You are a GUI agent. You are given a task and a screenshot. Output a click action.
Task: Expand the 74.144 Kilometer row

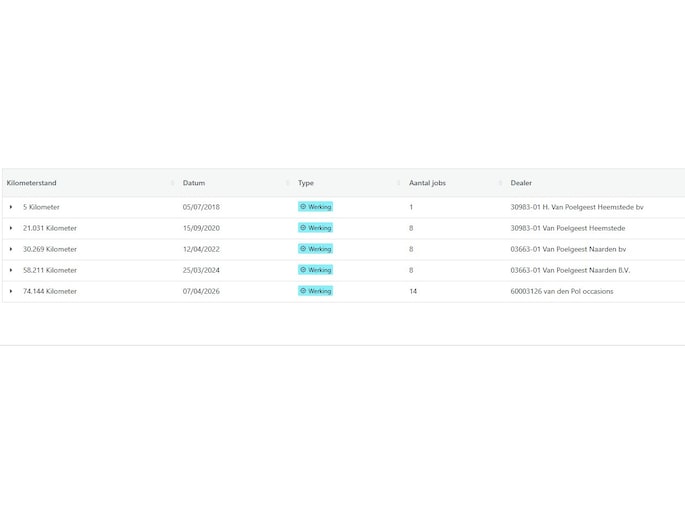click(11, 291)
